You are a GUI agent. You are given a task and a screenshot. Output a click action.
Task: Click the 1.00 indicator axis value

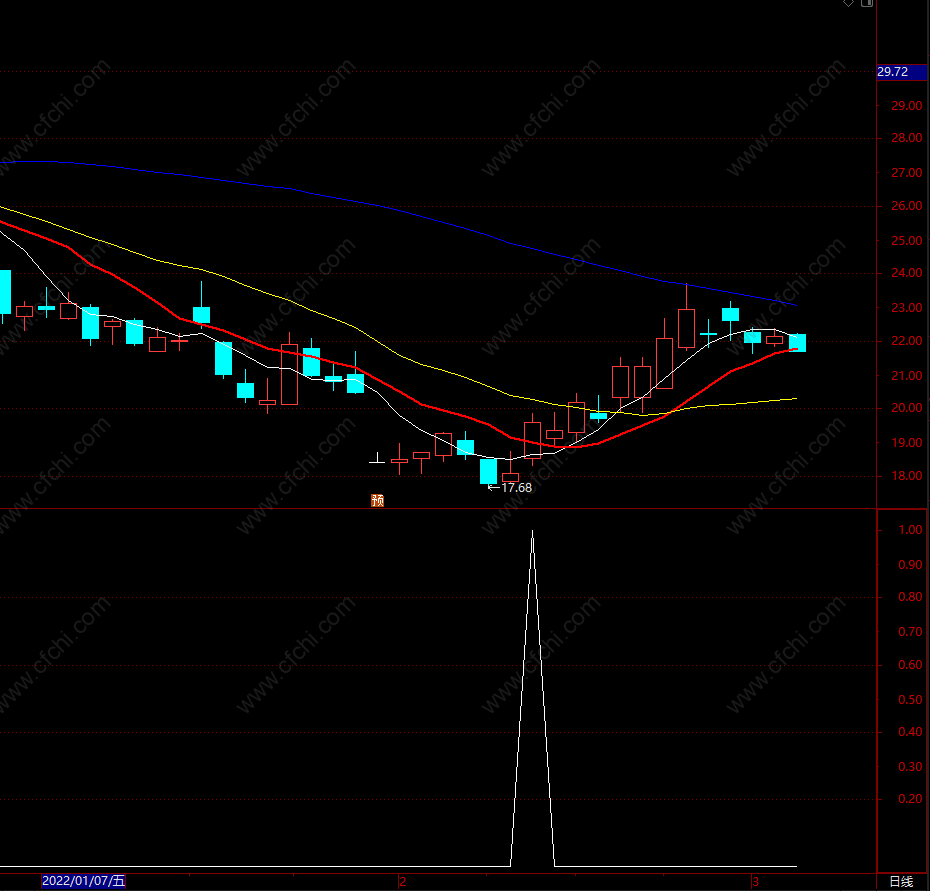(910, 530)
